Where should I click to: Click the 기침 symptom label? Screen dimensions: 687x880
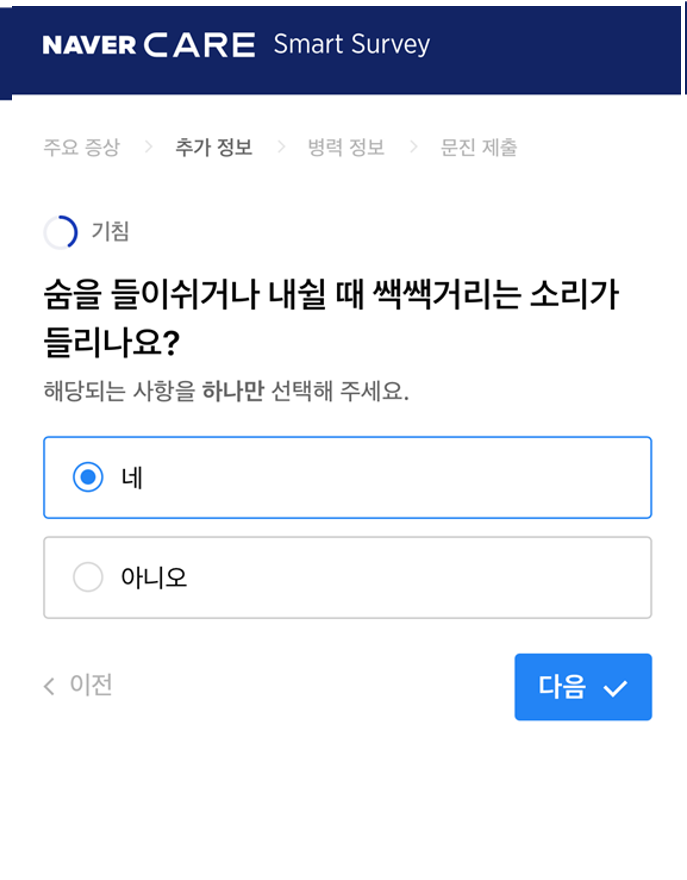click(110, 232)
